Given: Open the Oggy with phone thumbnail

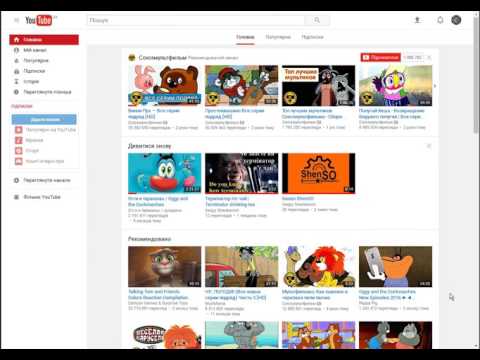Looking at the screenshot, I should 395,267.
